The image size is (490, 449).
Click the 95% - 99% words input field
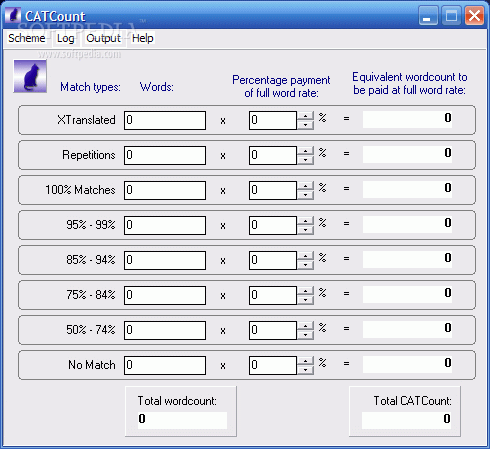(165, 225)
